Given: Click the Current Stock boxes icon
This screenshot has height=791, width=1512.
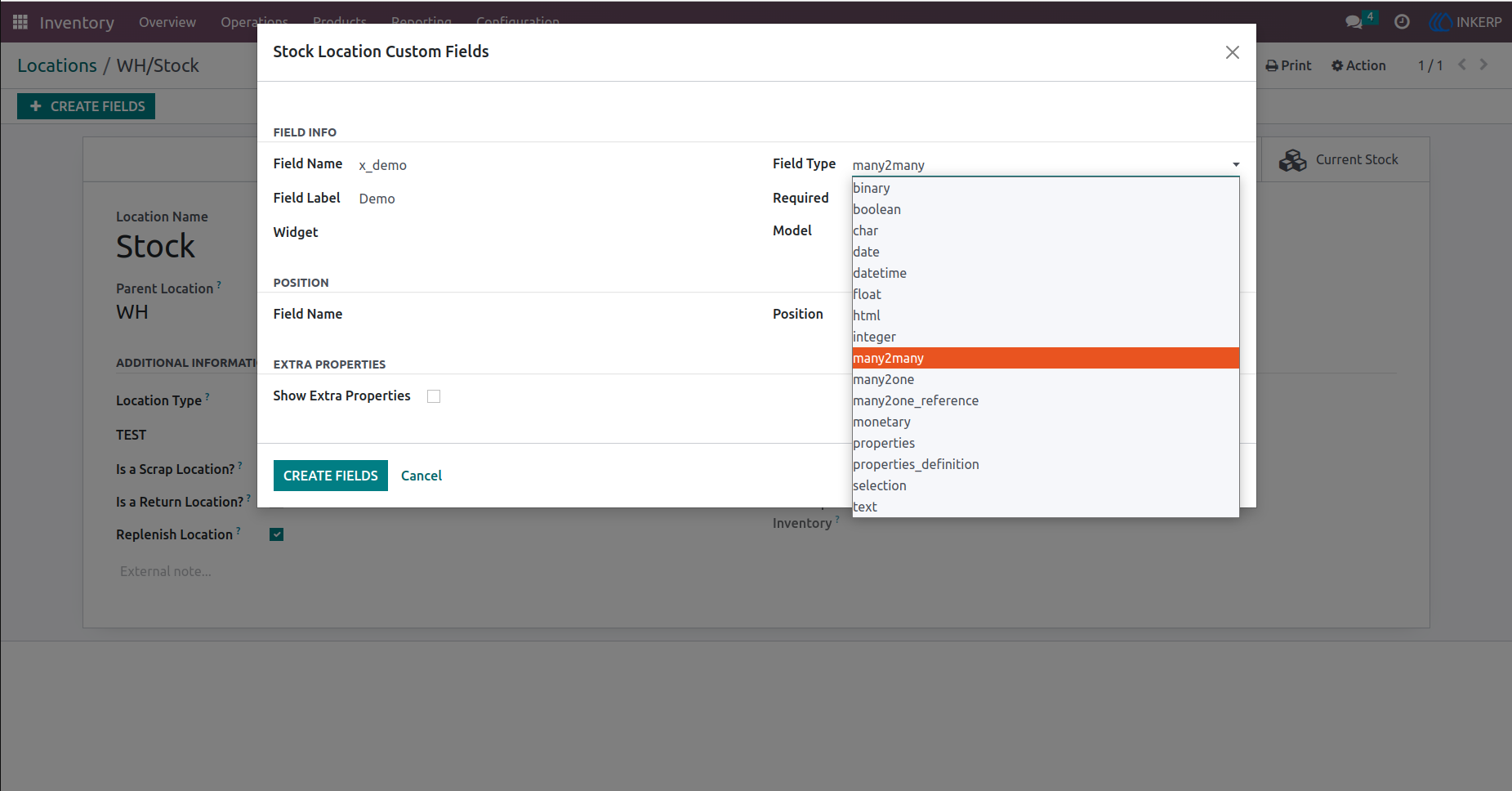Looking at the screenshot, I should point(1292,160).
